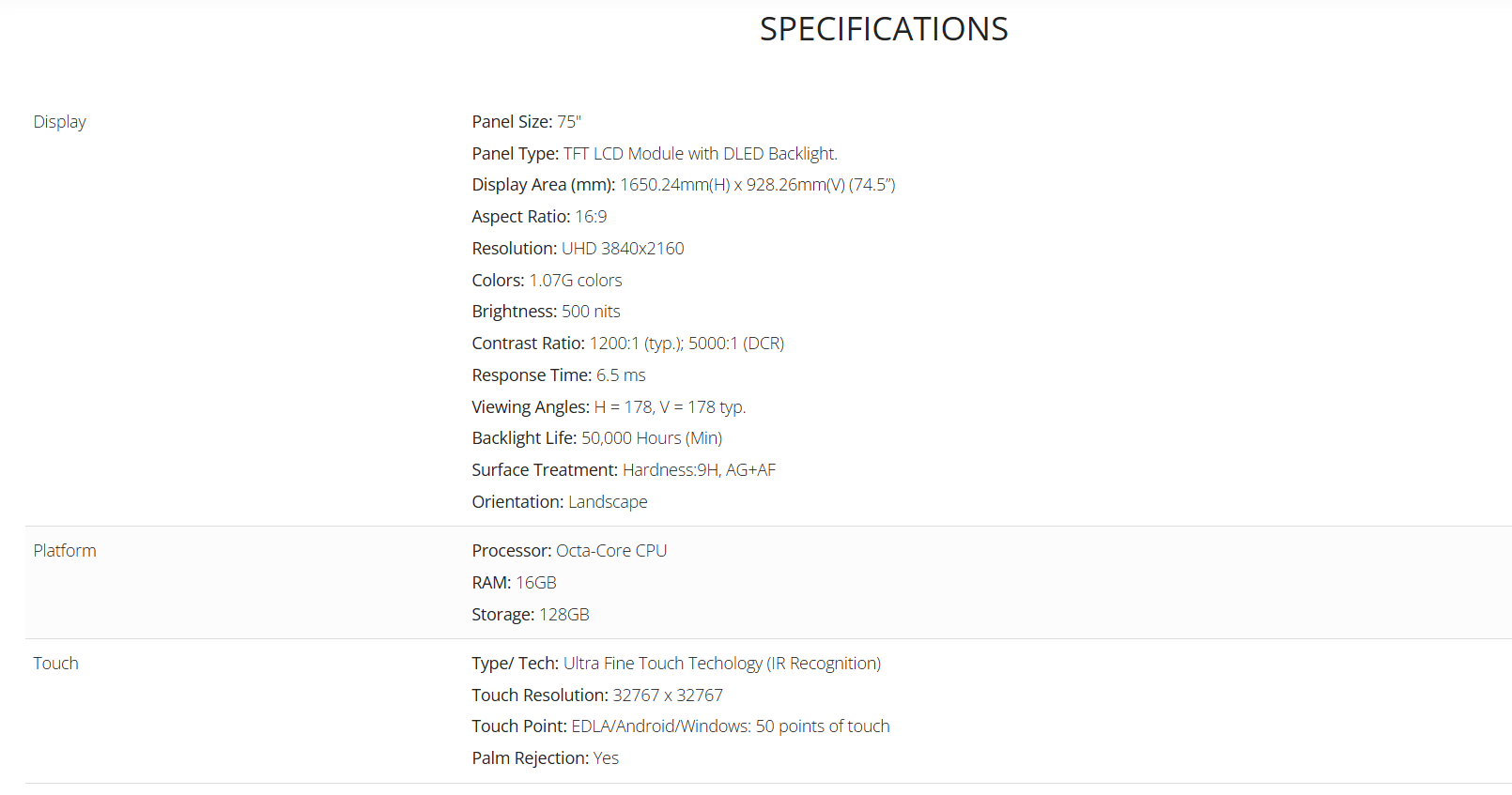Click the Processor Octa-Core CPU entry
1512x795 pixels.
click(569, 551)
